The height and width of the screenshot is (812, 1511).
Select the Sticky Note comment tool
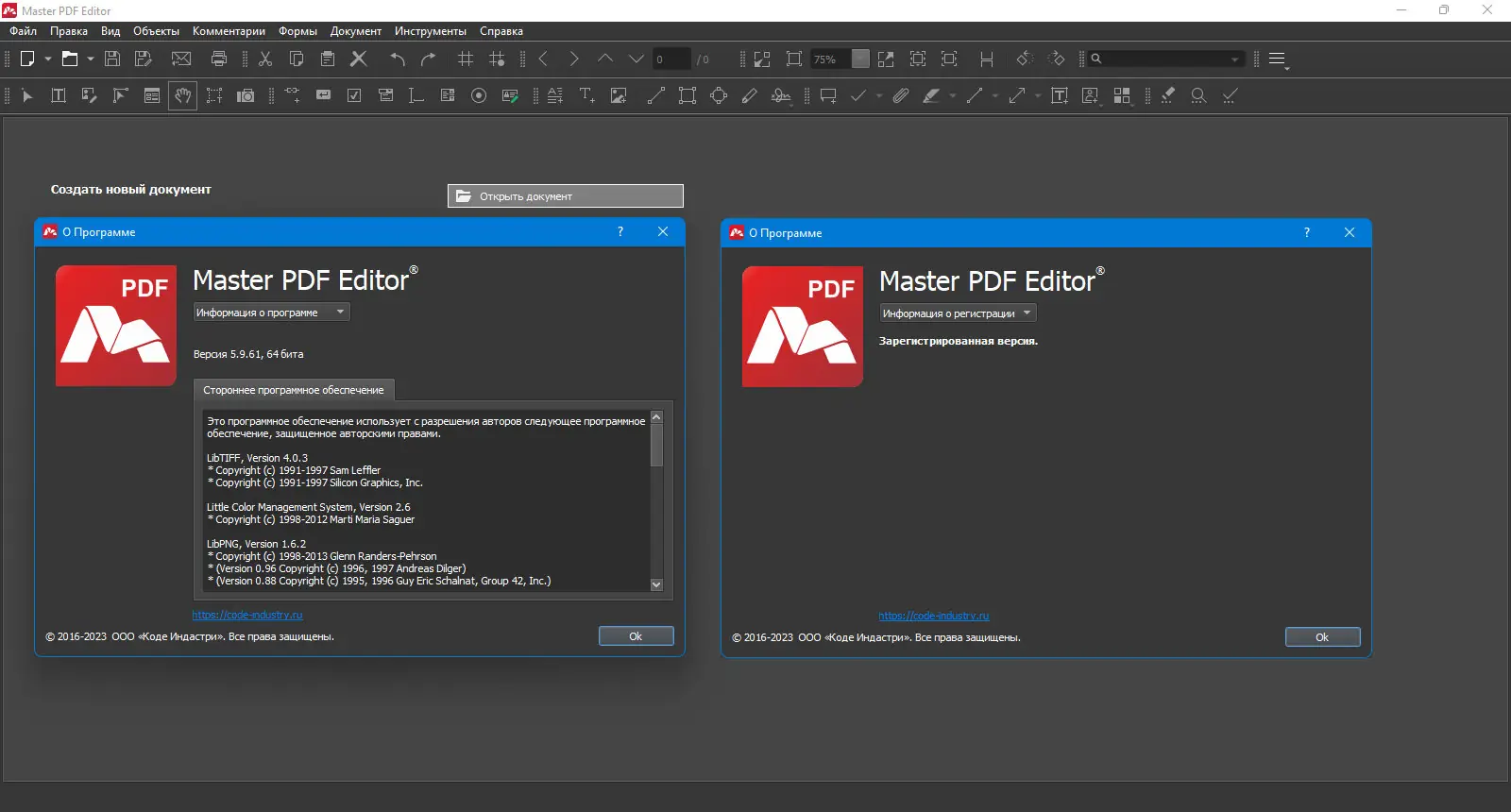(828, 95)
